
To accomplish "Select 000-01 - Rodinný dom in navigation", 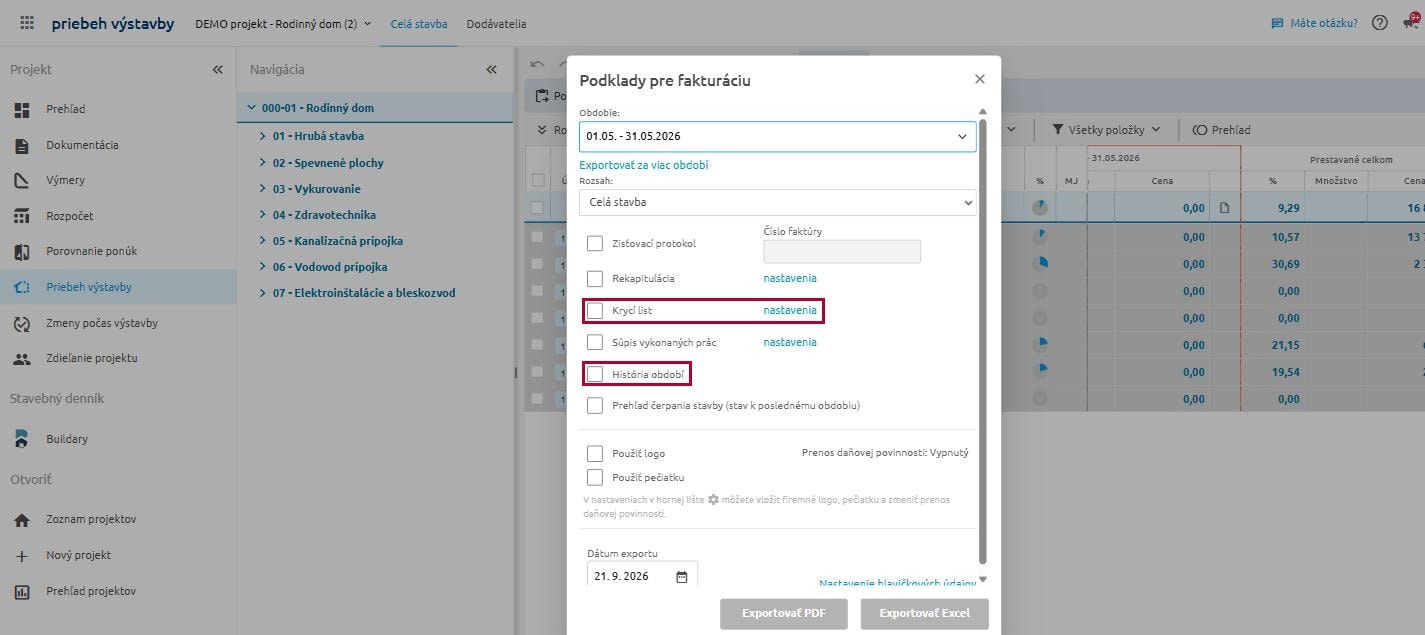I will click(x=375, y=108).
